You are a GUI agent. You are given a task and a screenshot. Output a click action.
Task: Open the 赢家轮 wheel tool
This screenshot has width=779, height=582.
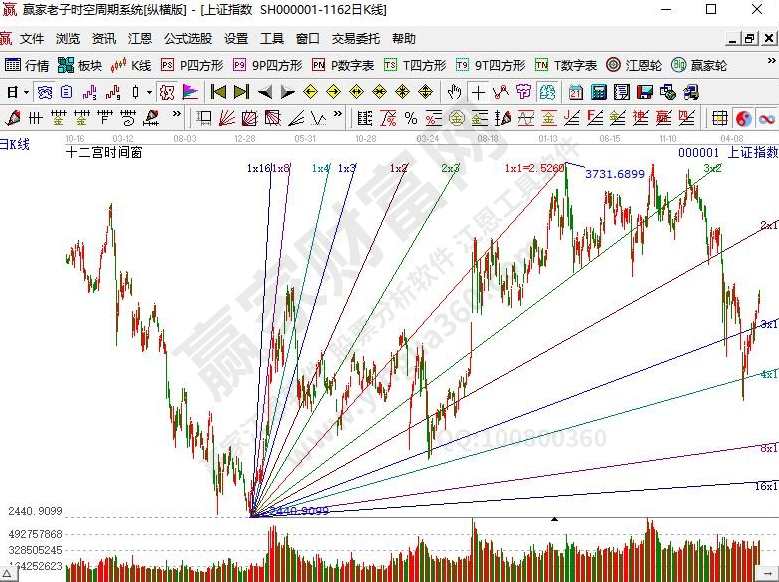(x=699, y=65)
